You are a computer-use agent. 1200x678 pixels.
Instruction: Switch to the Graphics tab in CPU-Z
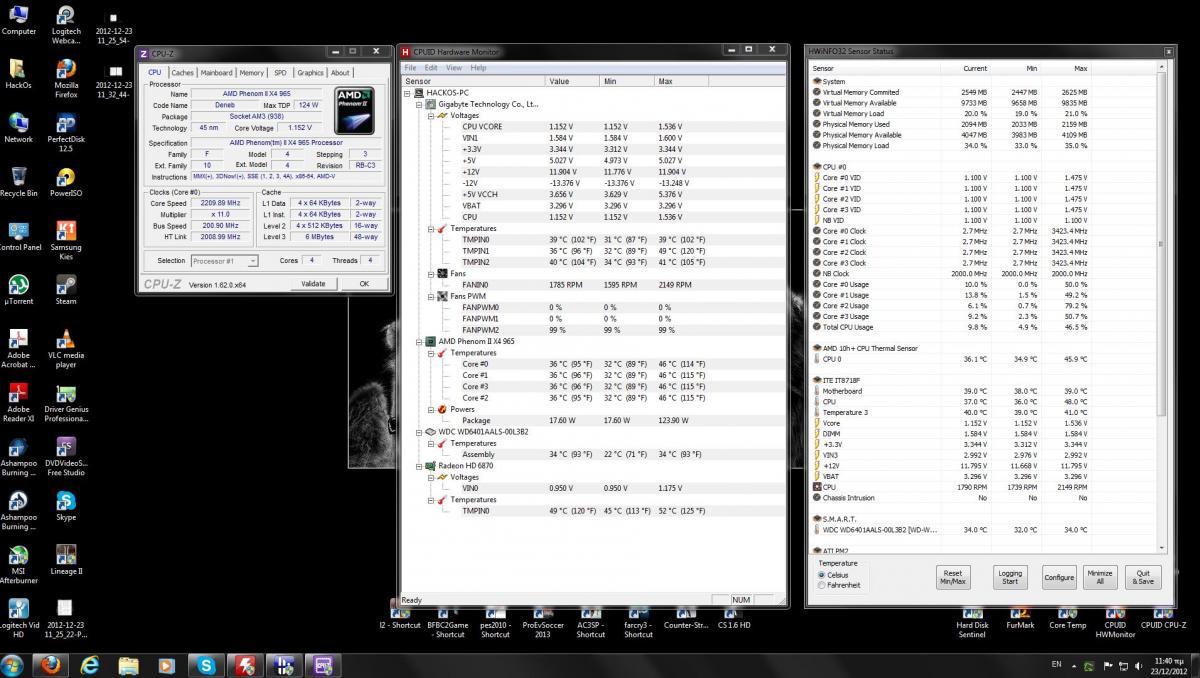311,73
